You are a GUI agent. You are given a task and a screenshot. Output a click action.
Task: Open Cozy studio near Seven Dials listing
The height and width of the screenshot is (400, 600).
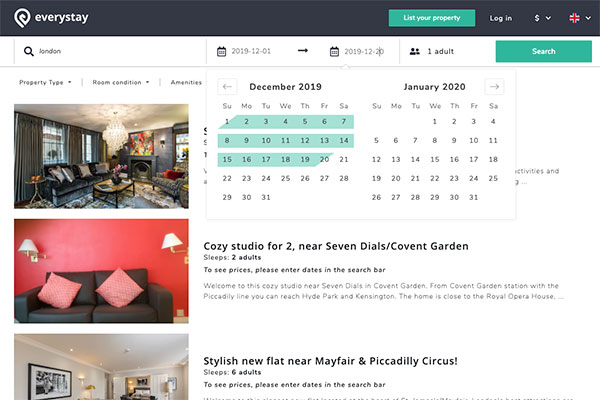click(x=336, y=246)
